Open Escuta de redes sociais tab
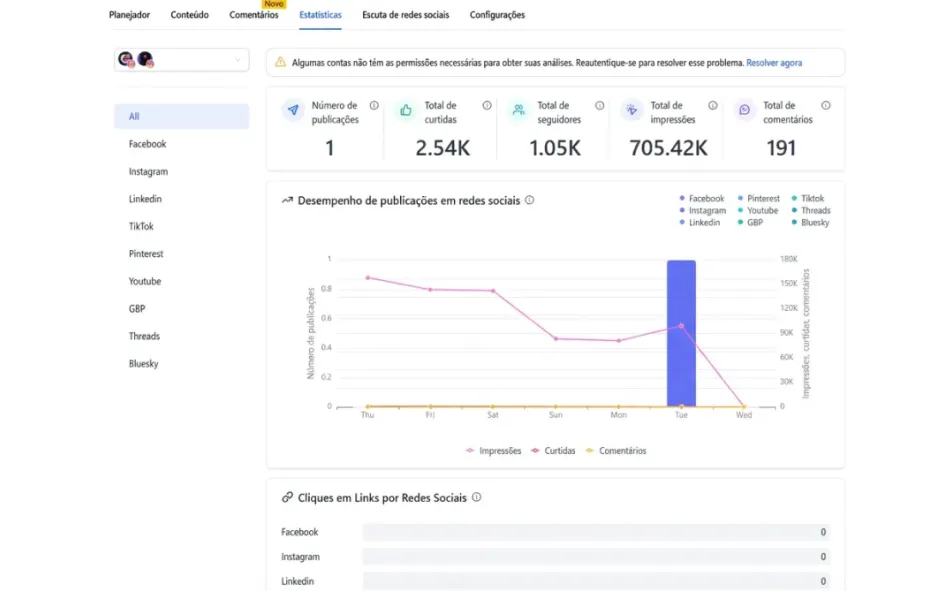This screenshot has height=591, width=945. click(x=405, y=14)
